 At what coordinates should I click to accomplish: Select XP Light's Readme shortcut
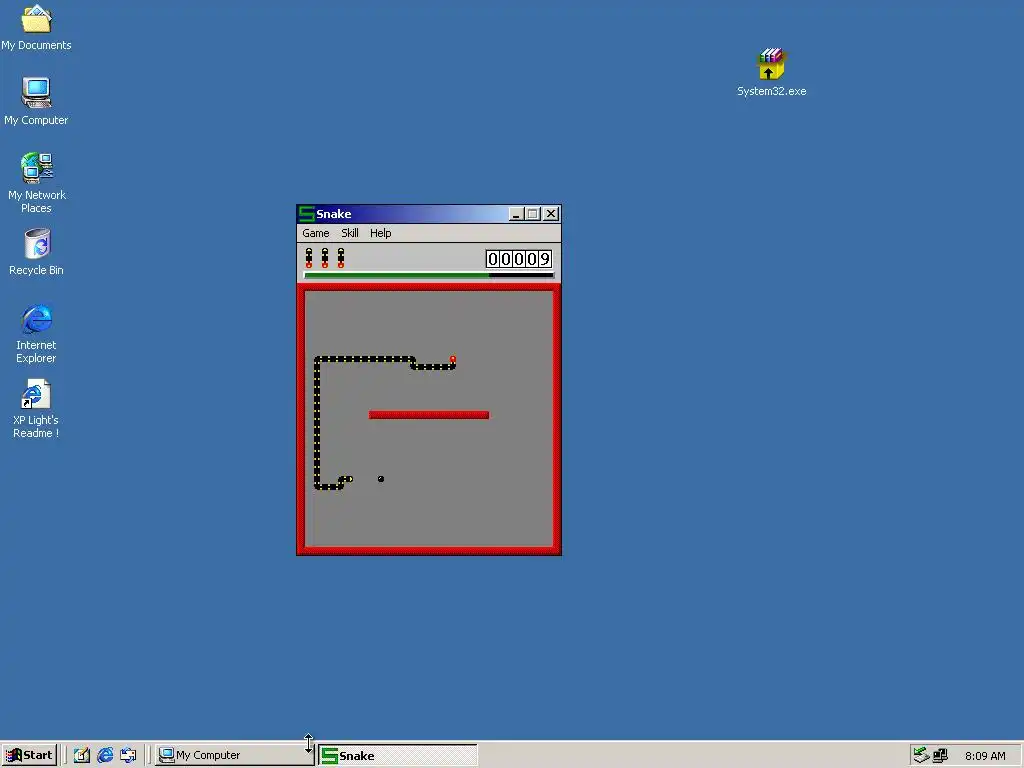[x=36, y=409]
